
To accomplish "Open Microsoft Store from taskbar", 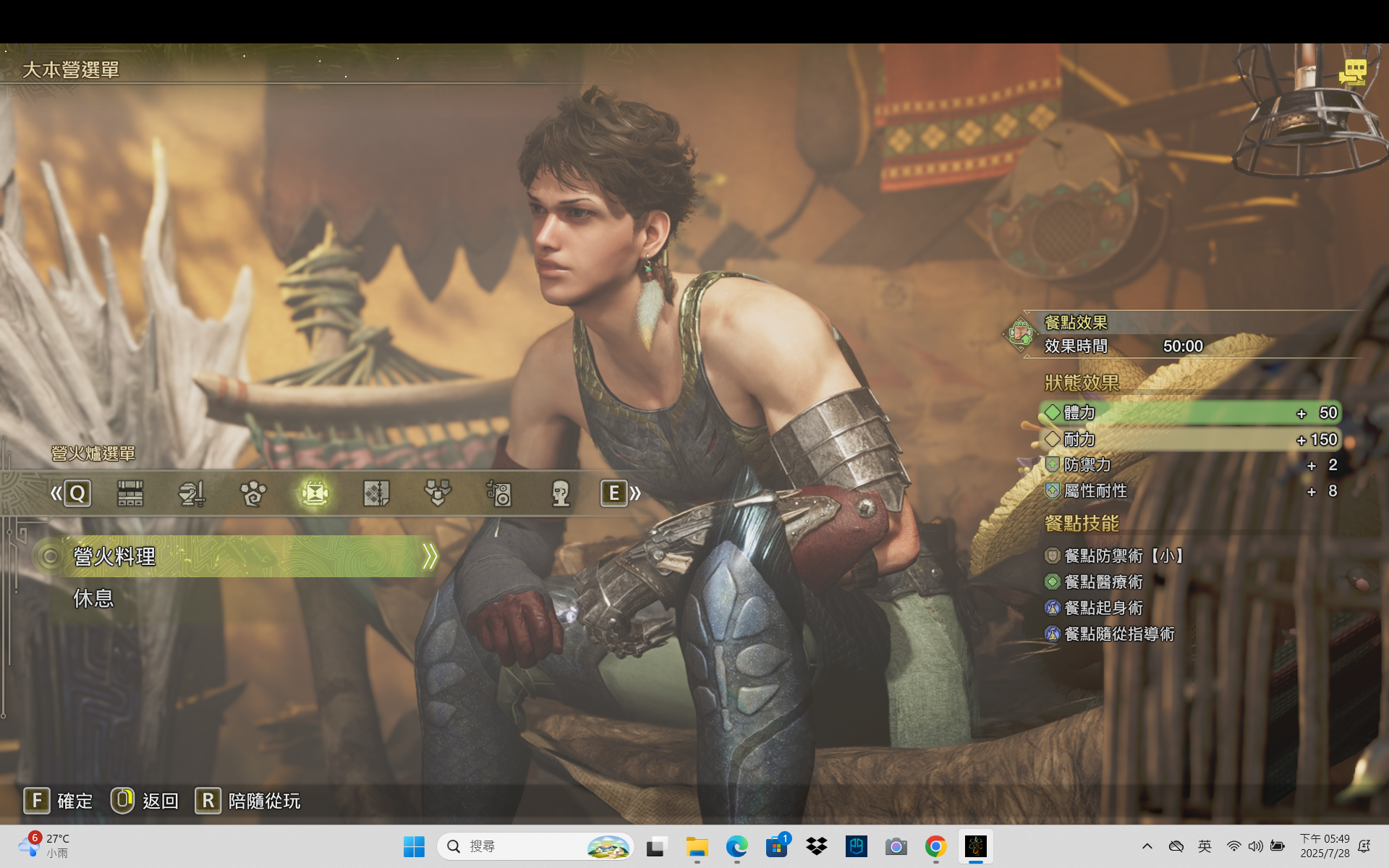I will point(777,846).
